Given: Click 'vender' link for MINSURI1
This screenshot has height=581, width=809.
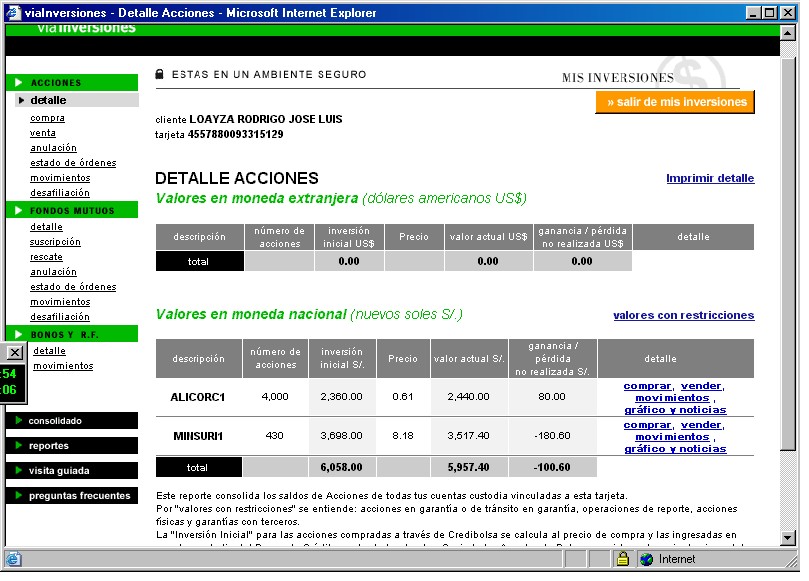Looking at the screenshot, I should pos(701,425).
